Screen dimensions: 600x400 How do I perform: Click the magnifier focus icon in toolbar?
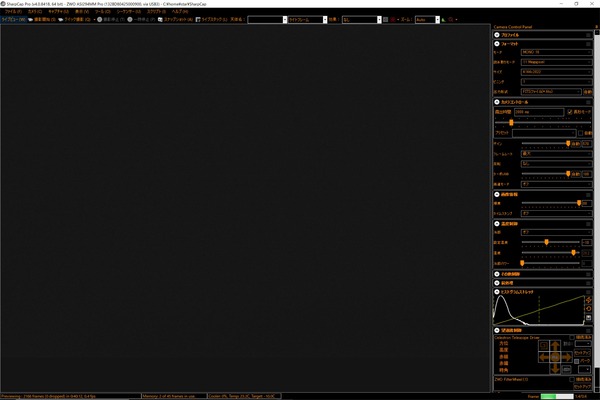pyautogui.click(x=451, y=20)
